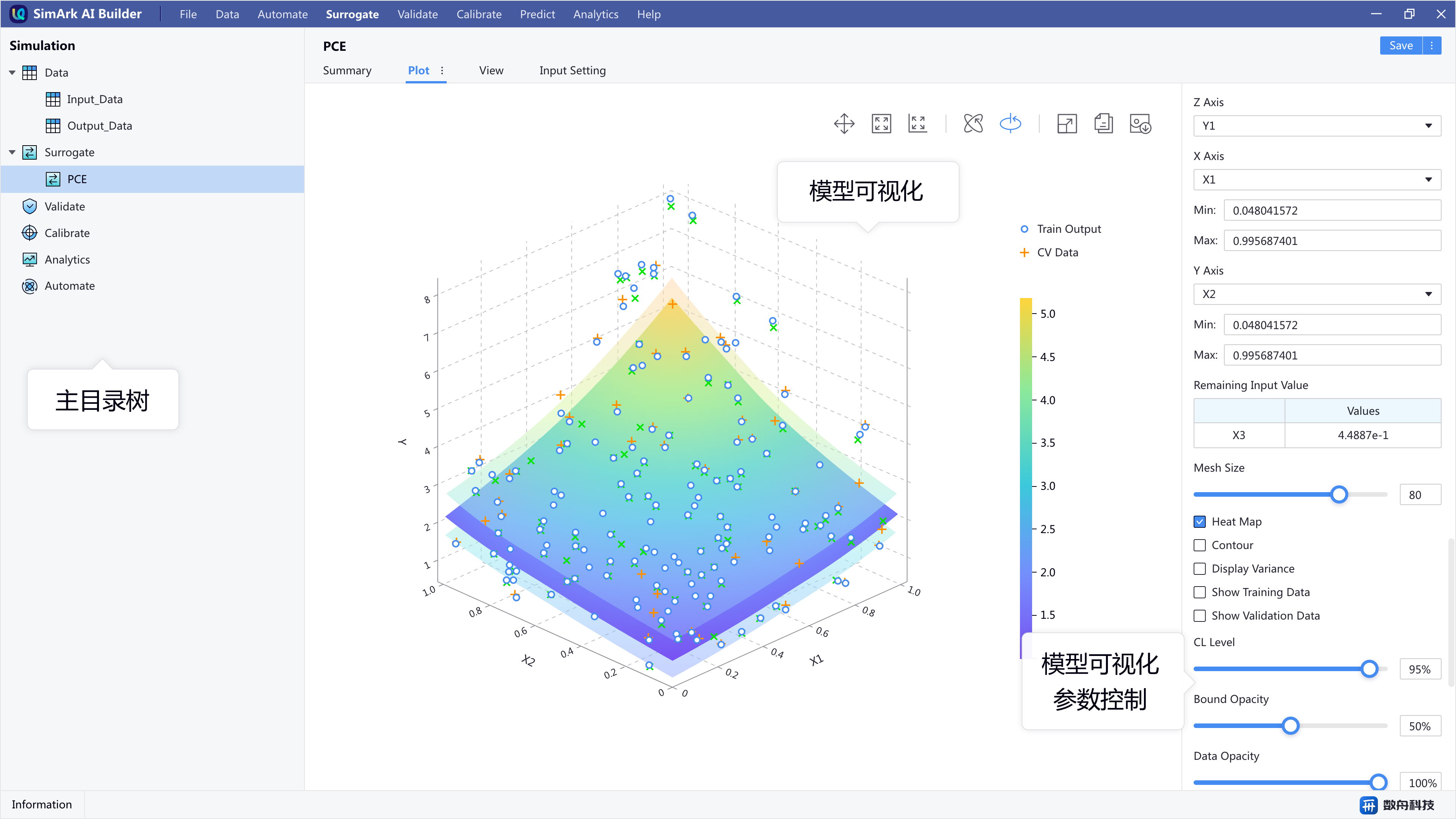Click the Mesh Size value box 80

pyautogui.click(x=1420, y=495)
